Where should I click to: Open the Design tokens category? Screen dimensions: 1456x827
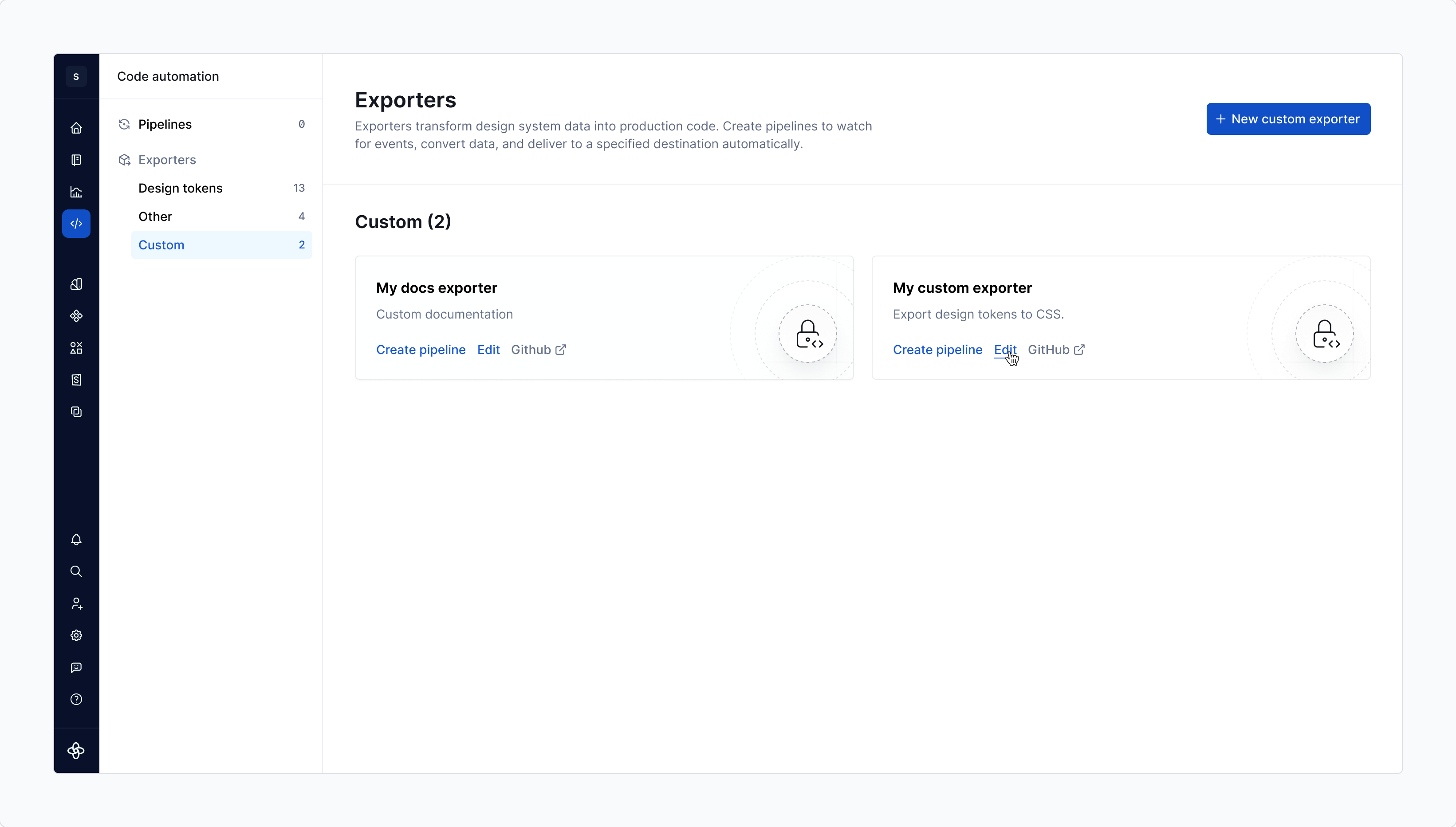(x=181, y=188)
